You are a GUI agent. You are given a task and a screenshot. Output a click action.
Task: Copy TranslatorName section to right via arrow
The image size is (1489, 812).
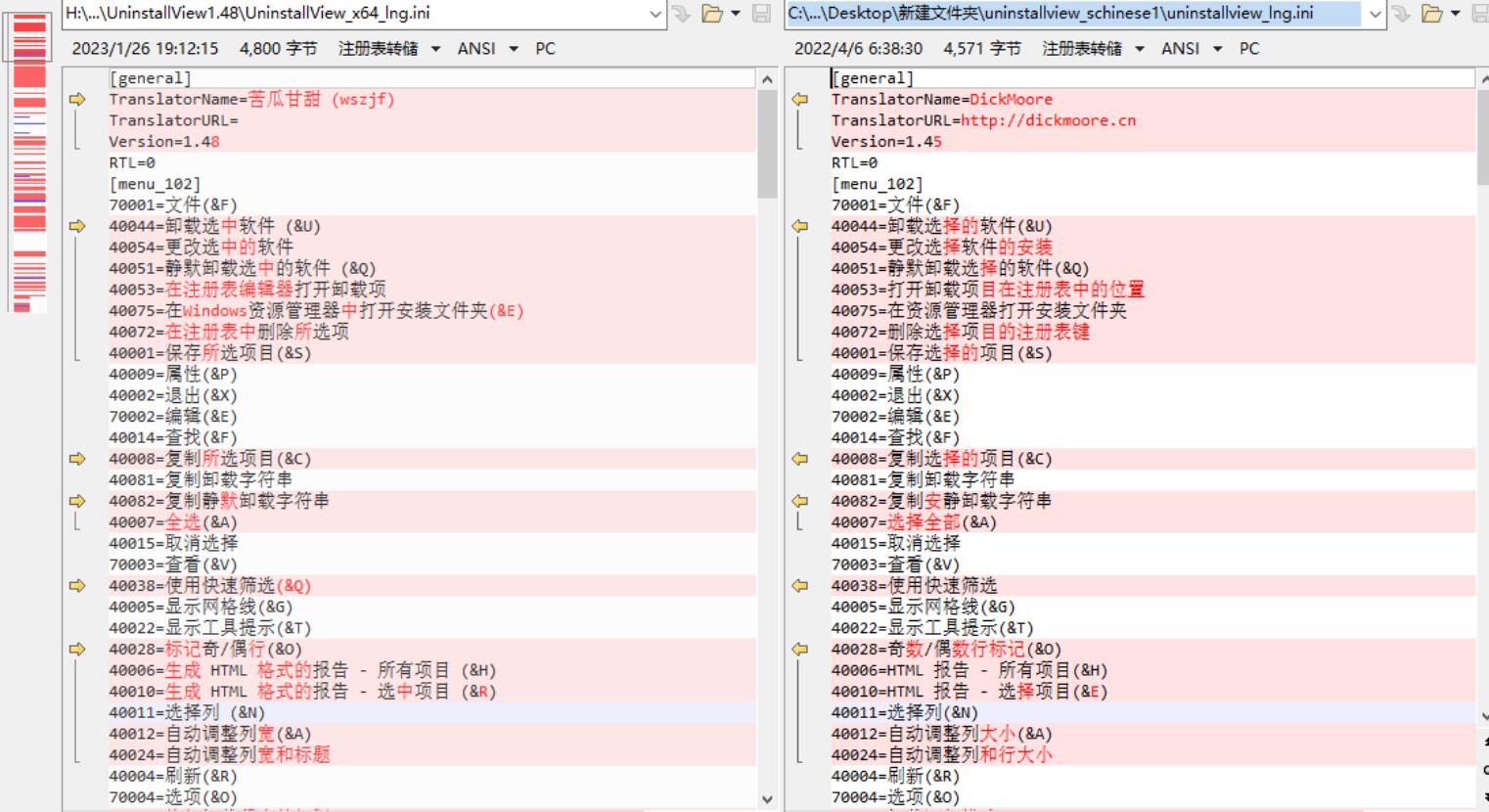[x=77, y=99]
